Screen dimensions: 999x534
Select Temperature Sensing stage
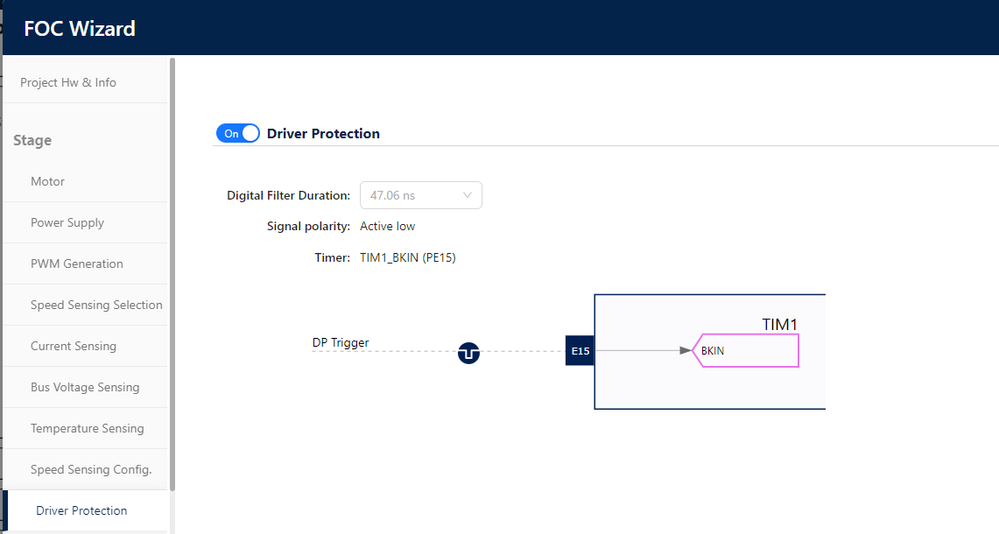point(86,428)
